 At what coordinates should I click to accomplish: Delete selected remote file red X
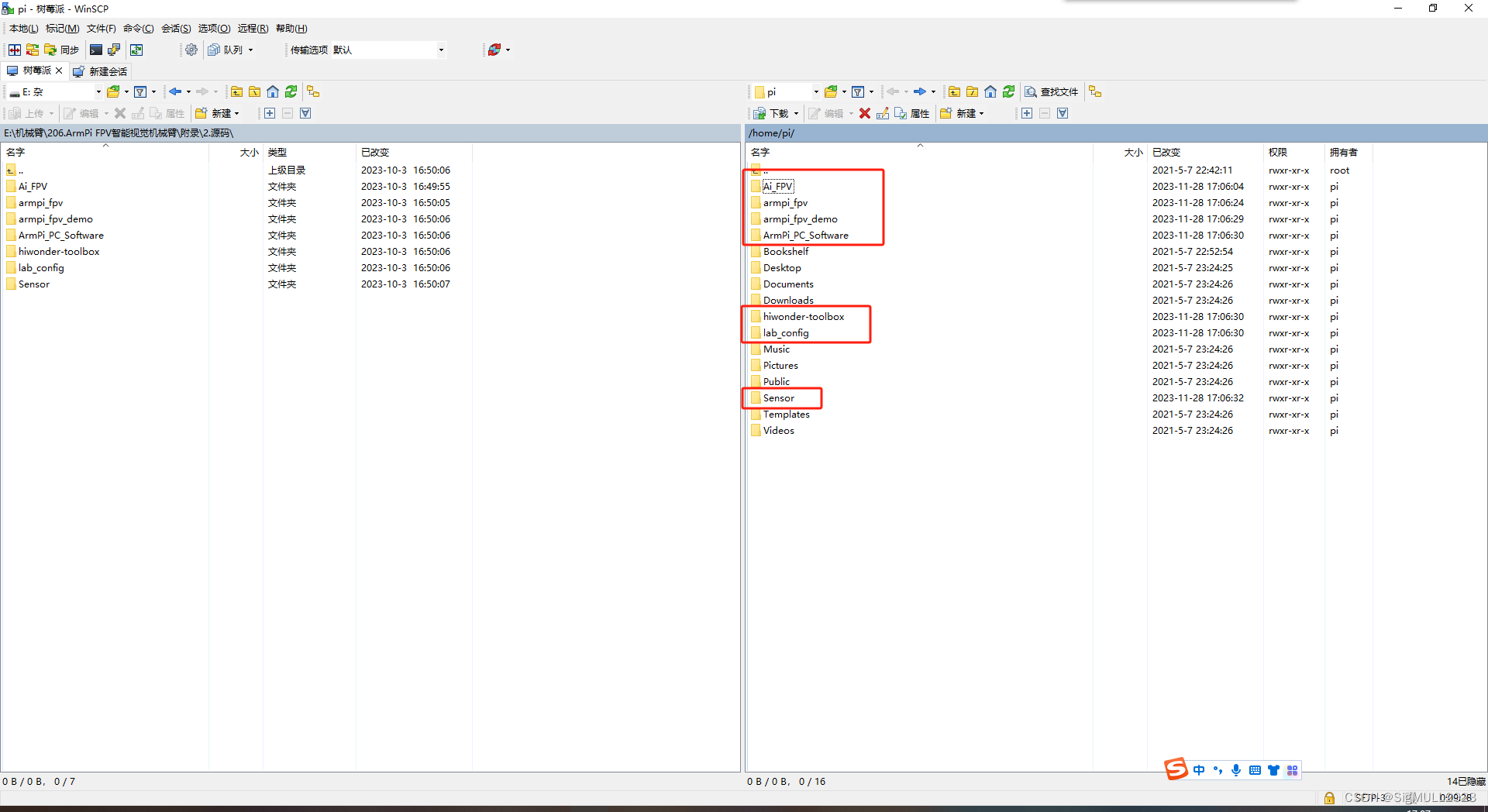click(x=865, y=113)
